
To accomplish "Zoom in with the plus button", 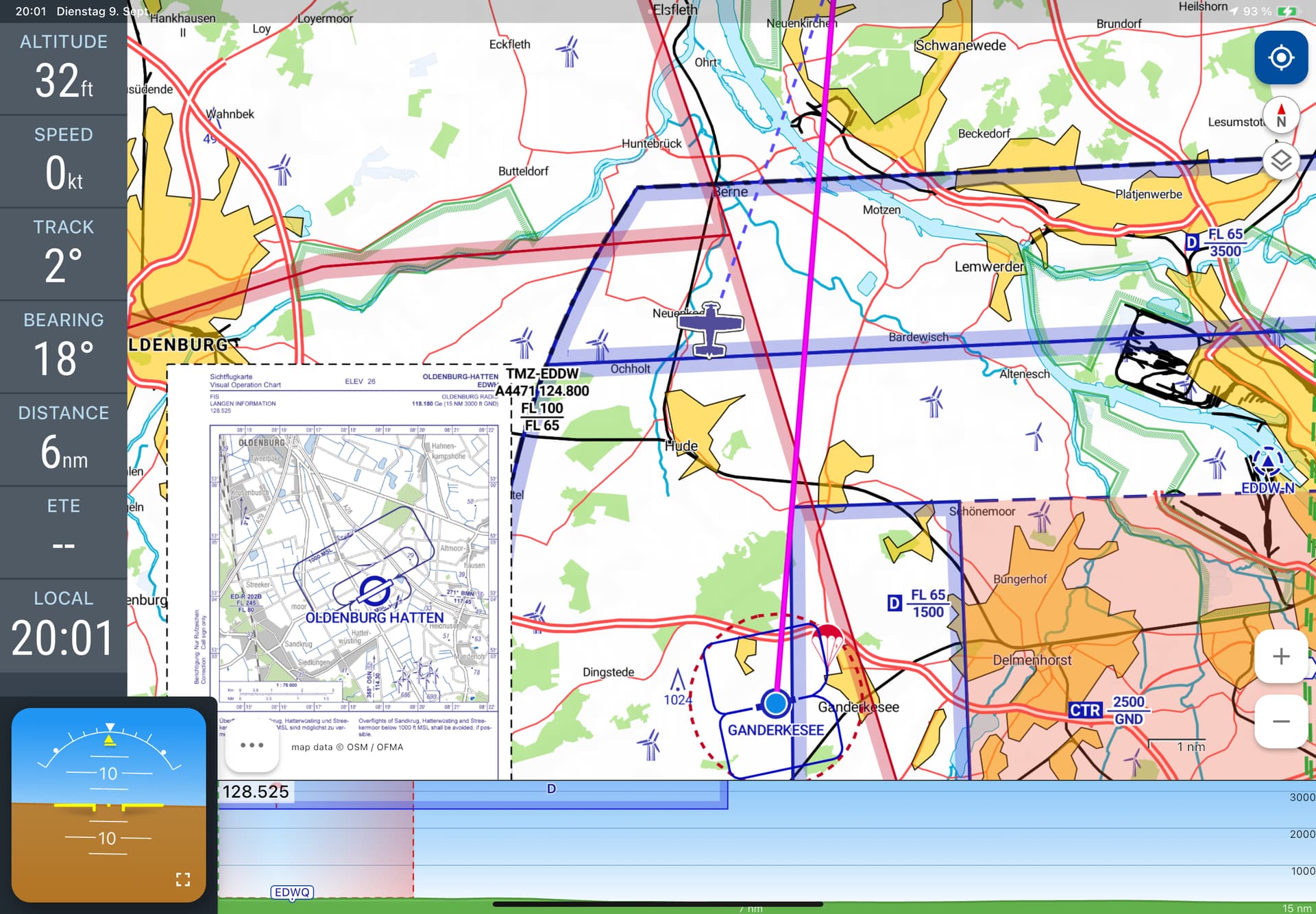I will pos(1280,656).
